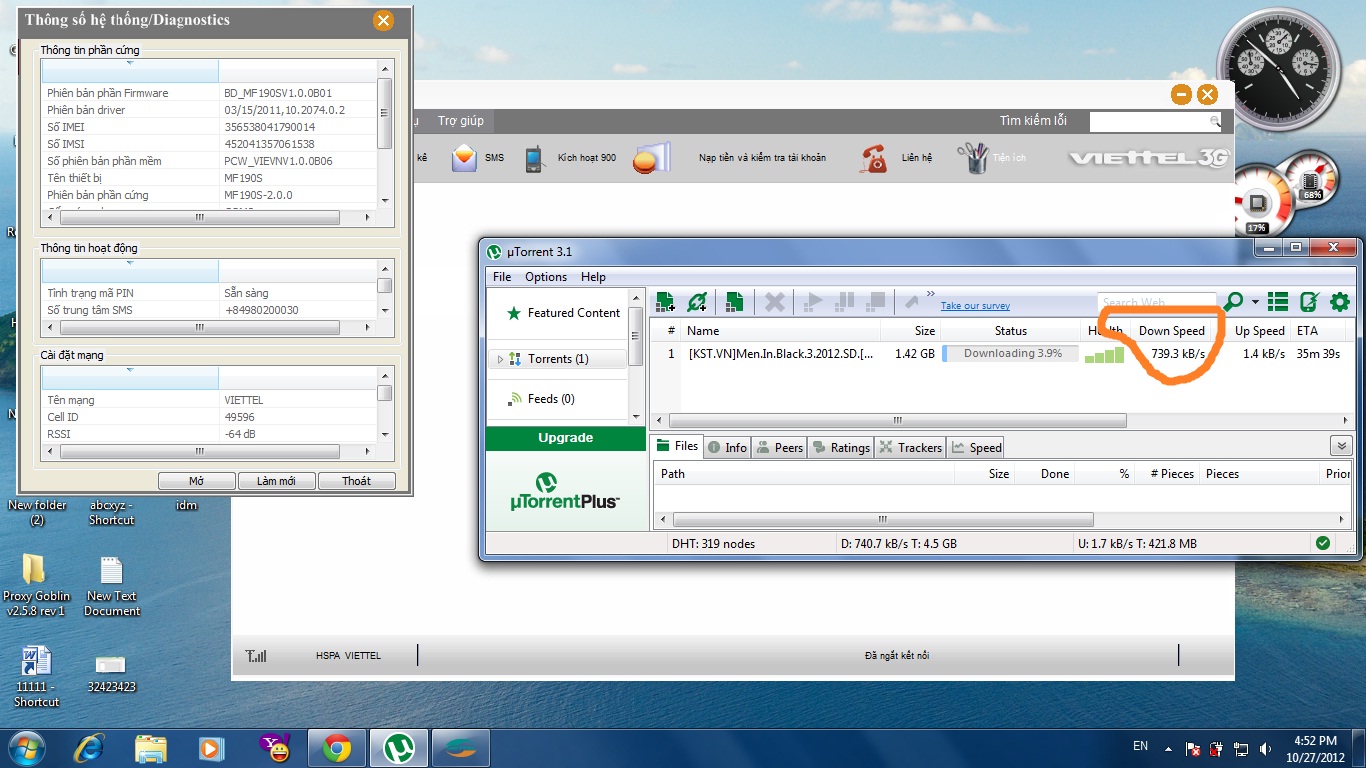Image resolution: width=1366 pixels, height=768 pixels.
Task: Click the µTorrent Search Web input field
Action: 1157,302
